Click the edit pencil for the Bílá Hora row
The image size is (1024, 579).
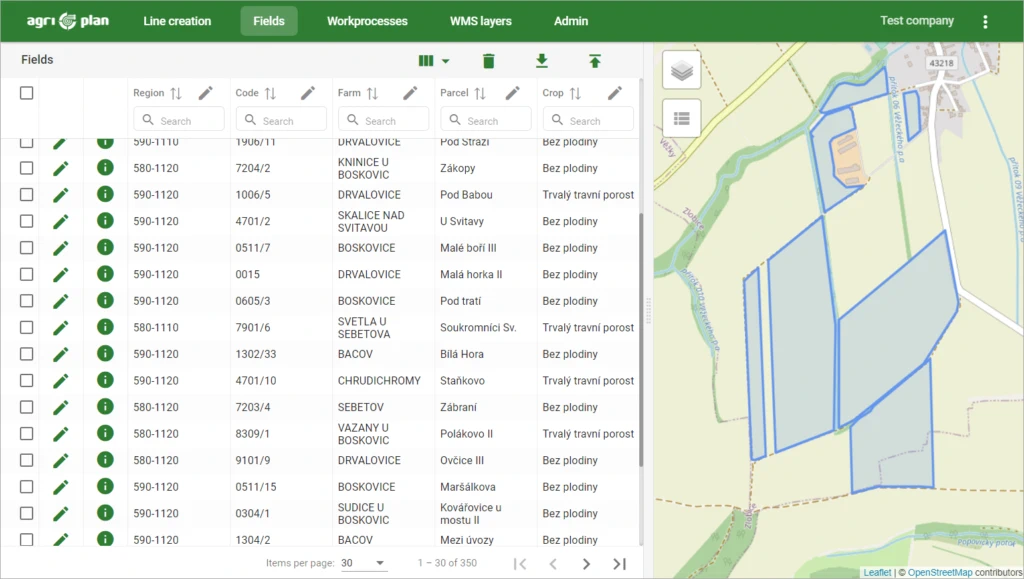[60, 353]
